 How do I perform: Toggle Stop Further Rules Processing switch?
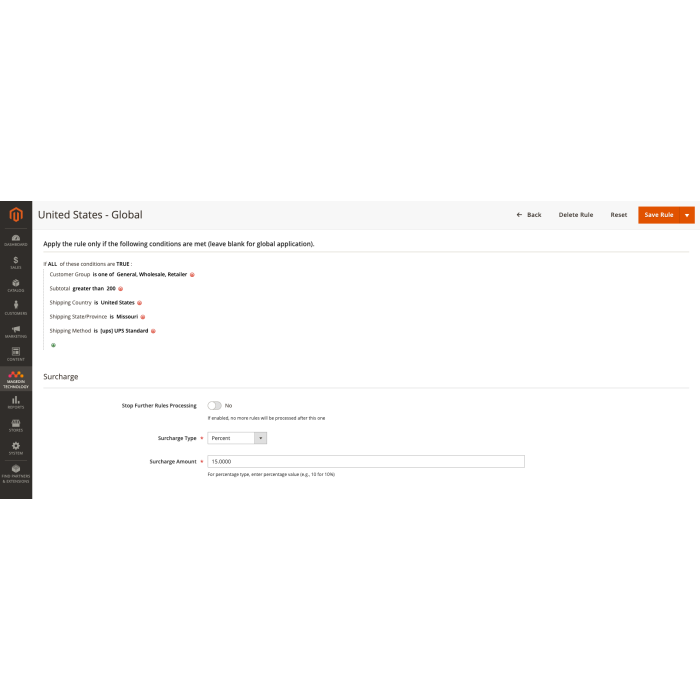(214, 405)
